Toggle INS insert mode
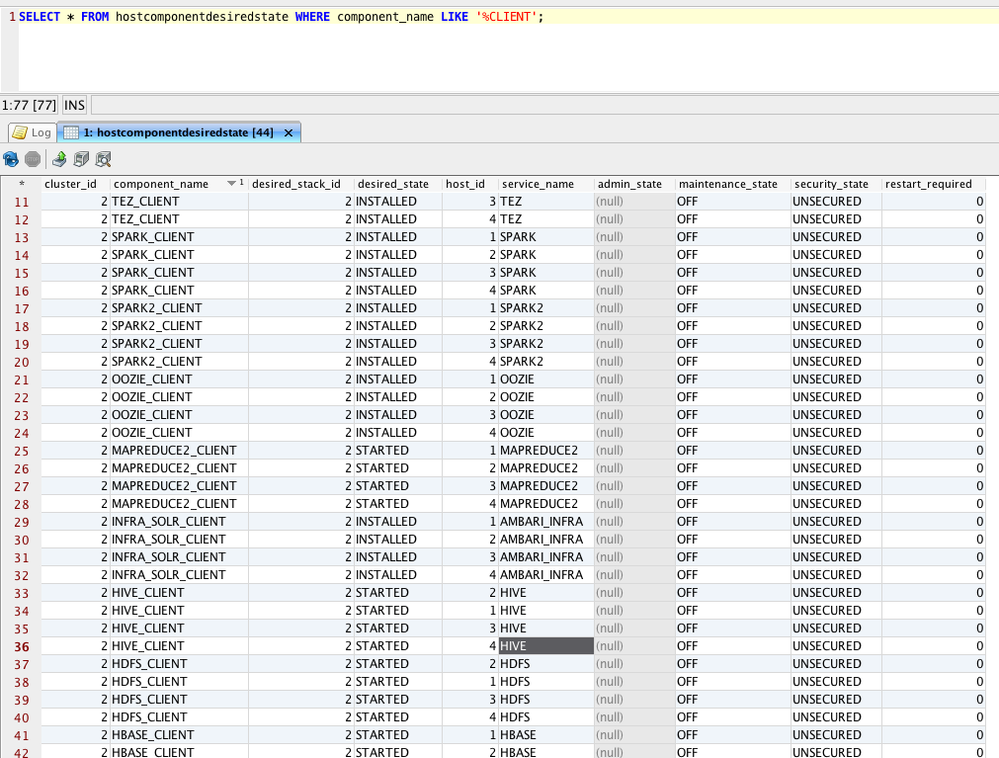The height and width of the screenshot is (758, 999). click(x=74, y=105)
